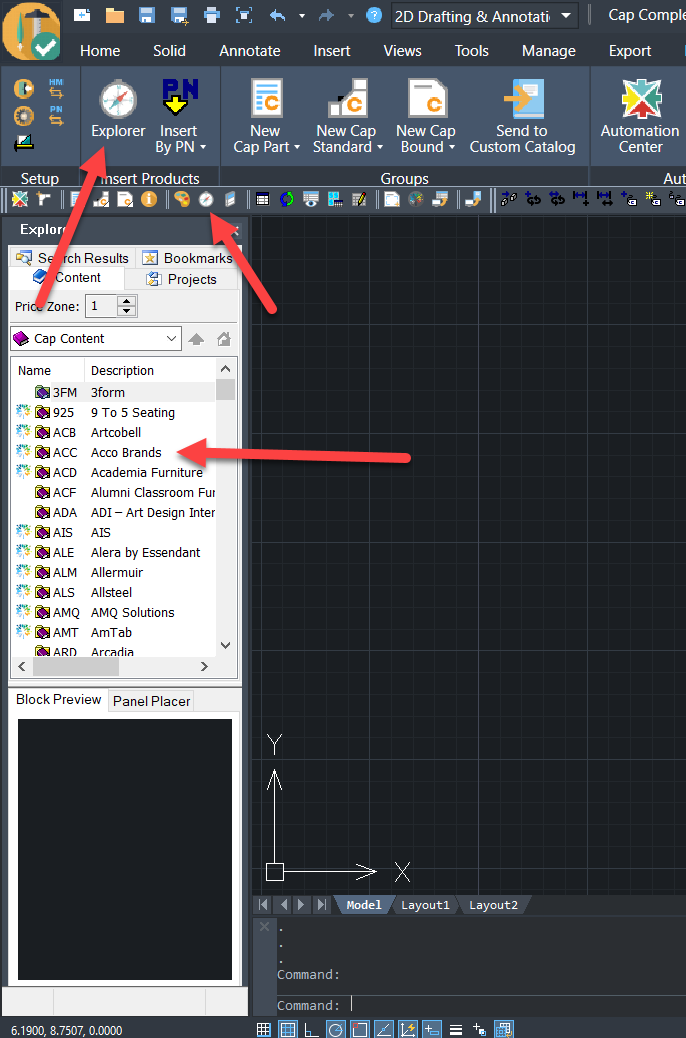
Task: Click the New Cap Standard icon
Action: point(348,99)
